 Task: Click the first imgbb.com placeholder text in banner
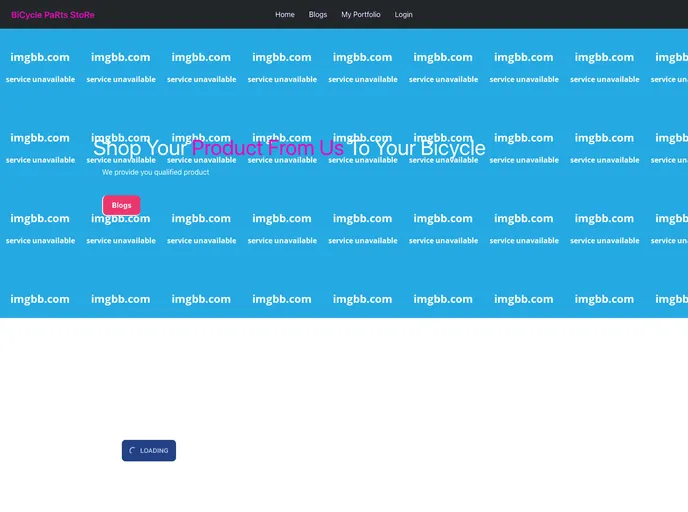[40, 57]
